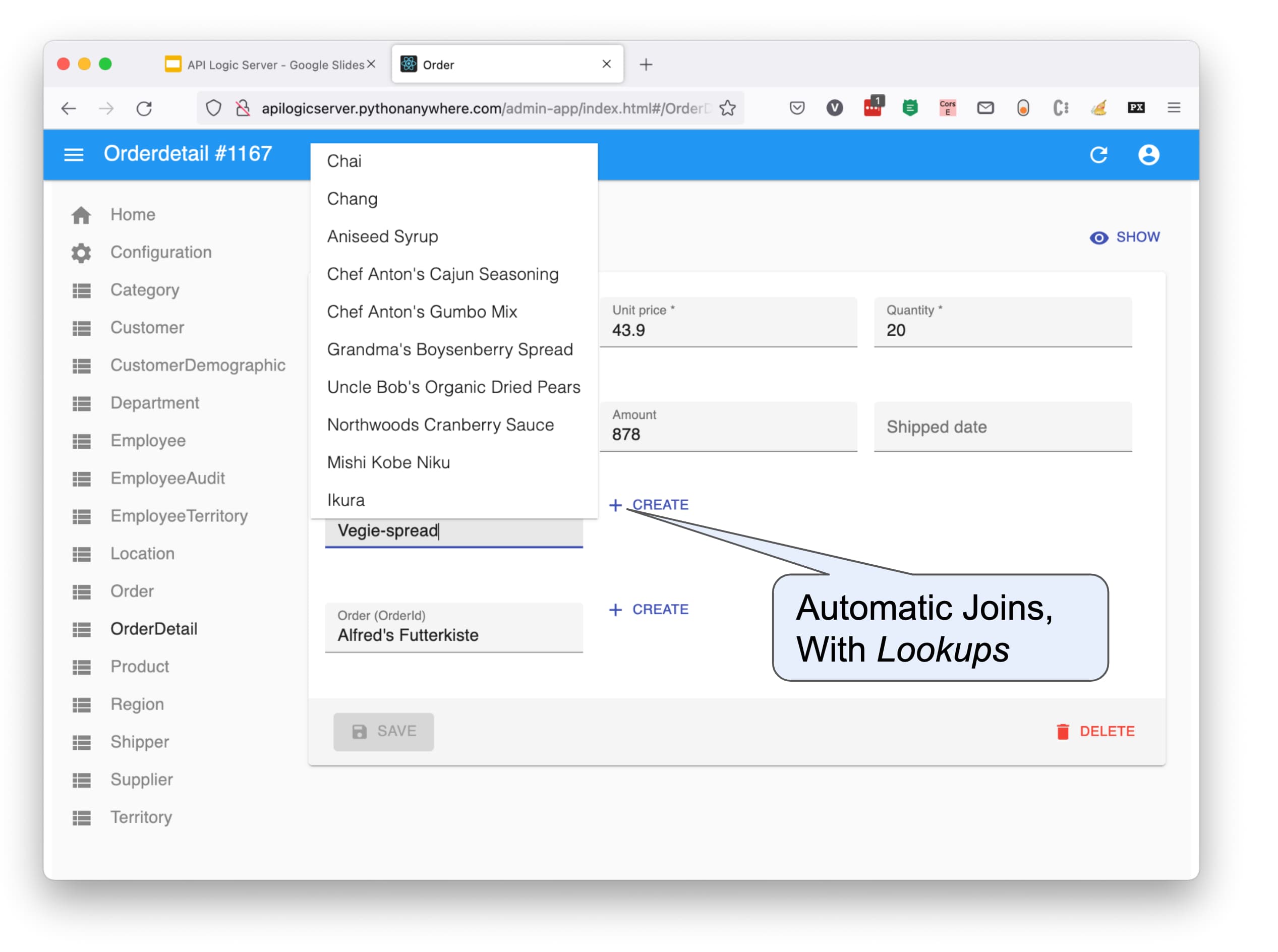Viewport: 1278px width, 952px height.
Task: Click the hamburger menu icon in the app bar
Action: [73, 154]
